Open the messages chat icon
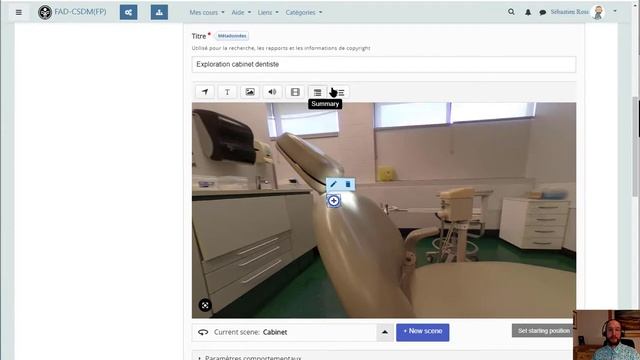Viewport: 640px width, 360px height. coord(542,13)
